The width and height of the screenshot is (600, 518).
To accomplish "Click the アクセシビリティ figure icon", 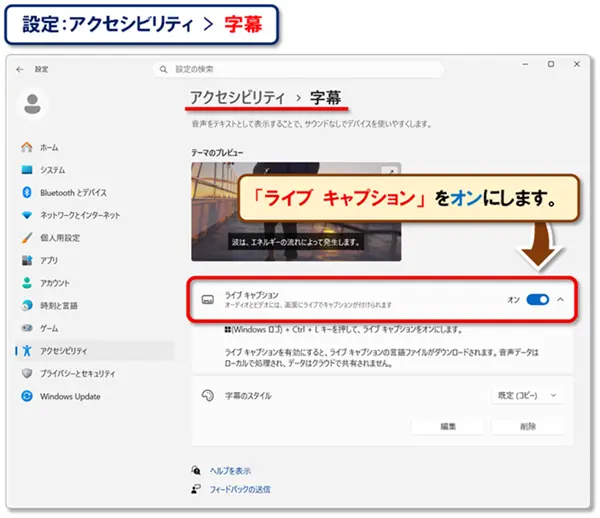I will pos(27,350).
